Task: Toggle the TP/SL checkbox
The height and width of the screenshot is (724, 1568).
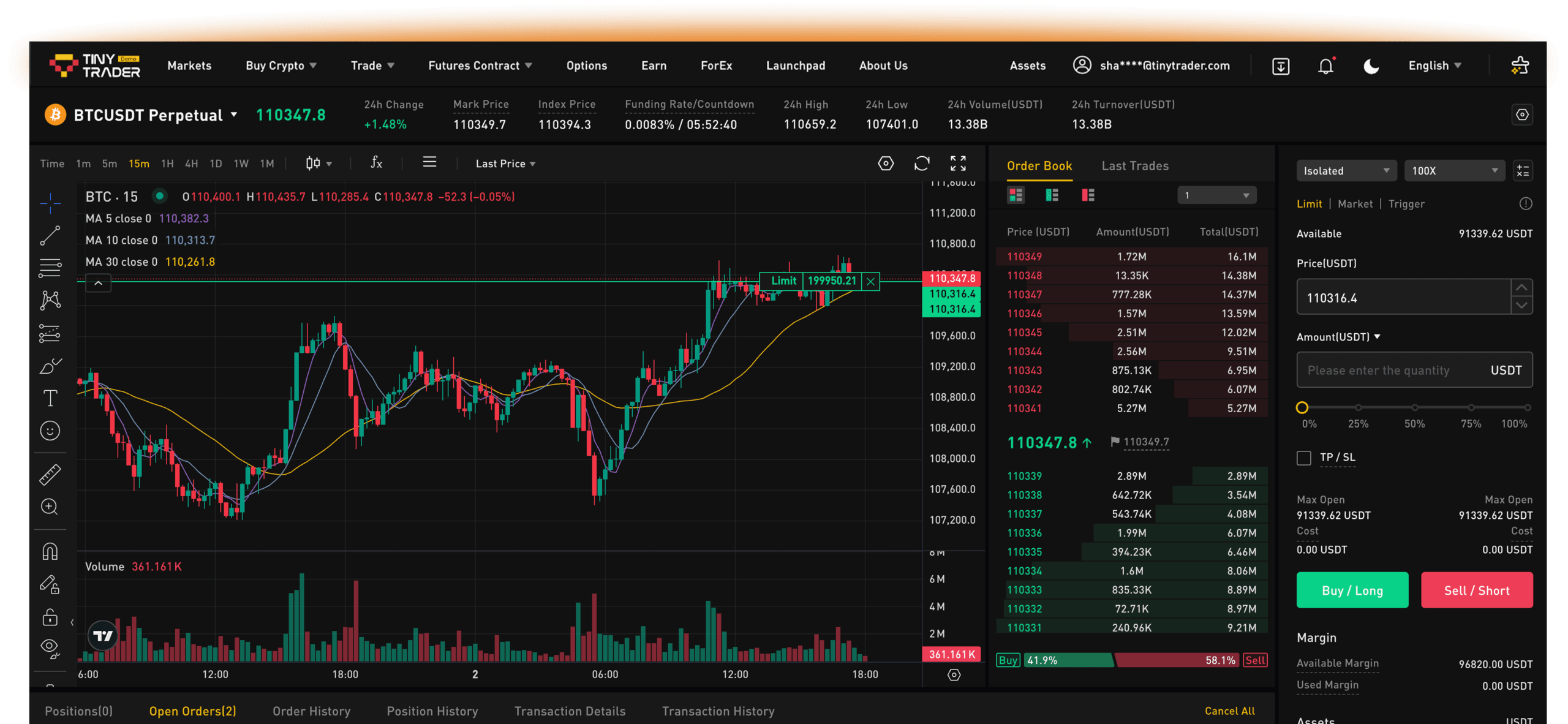Action: coord(1303,458)
